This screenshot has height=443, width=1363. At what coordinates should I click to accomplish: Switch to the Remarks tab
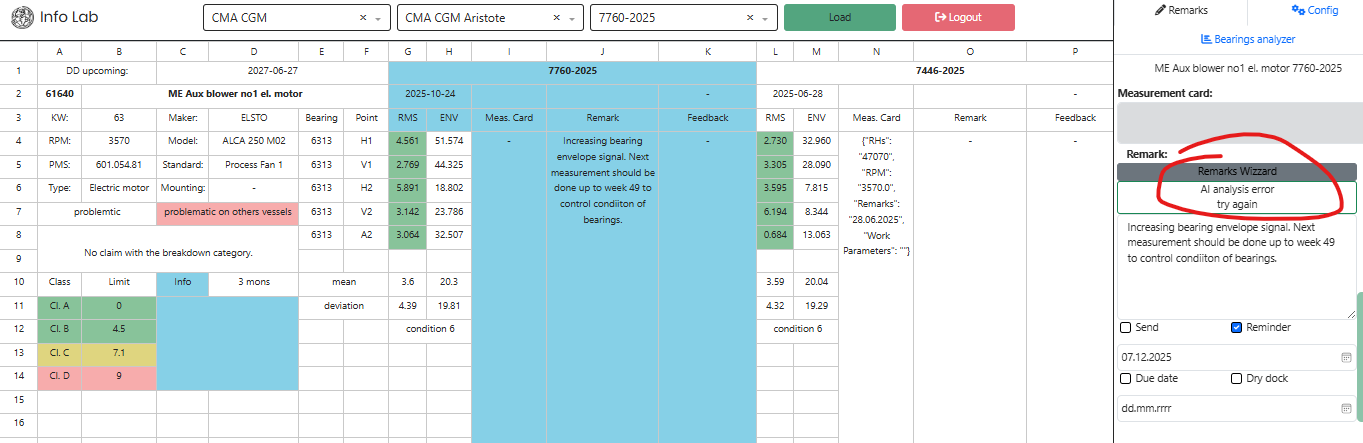[x=1181, y=10]
